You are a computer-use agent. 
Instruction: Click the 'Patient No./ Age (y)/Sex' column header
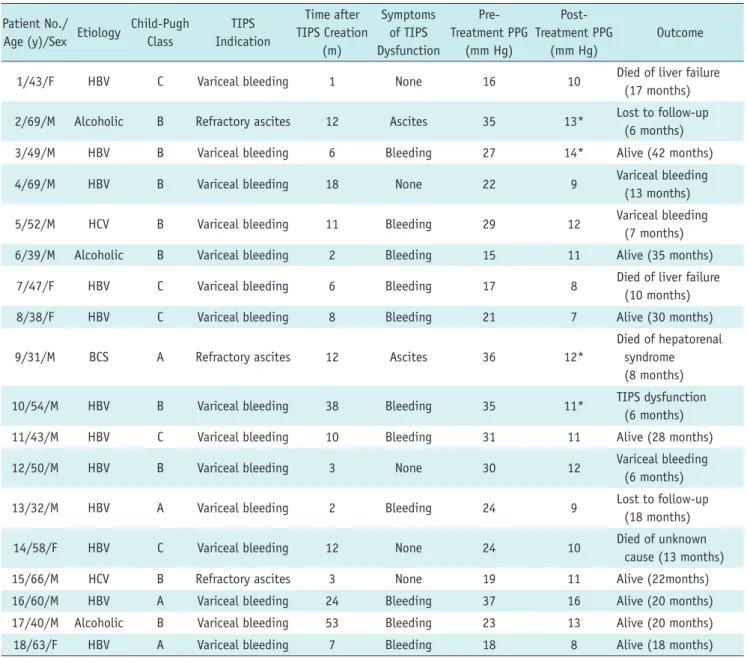[x=35, y=32]
